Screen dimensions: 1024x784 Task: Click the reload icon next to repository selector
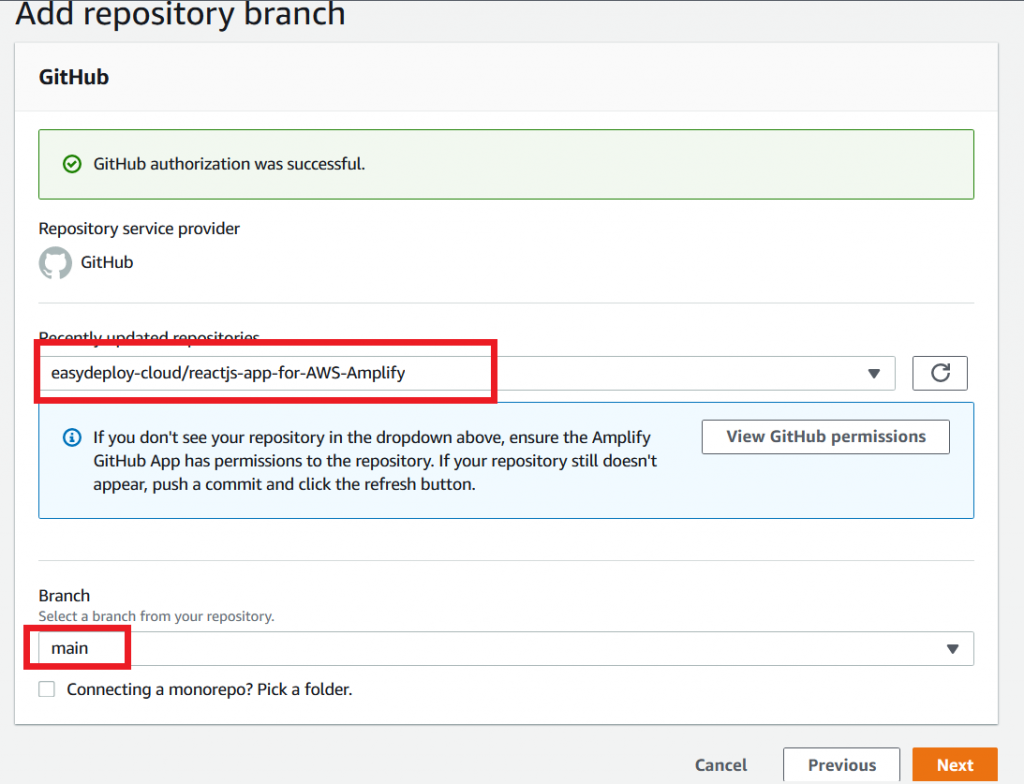[x=939, y=372]
